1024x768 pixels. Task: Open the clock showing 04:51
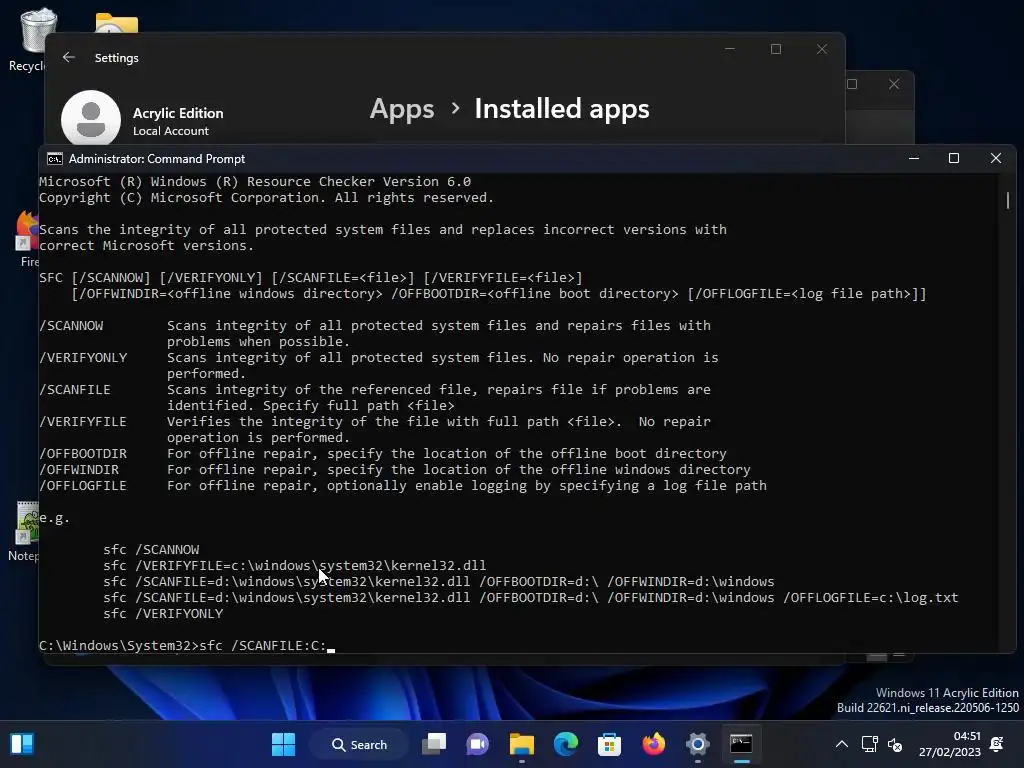pos(950,744)
